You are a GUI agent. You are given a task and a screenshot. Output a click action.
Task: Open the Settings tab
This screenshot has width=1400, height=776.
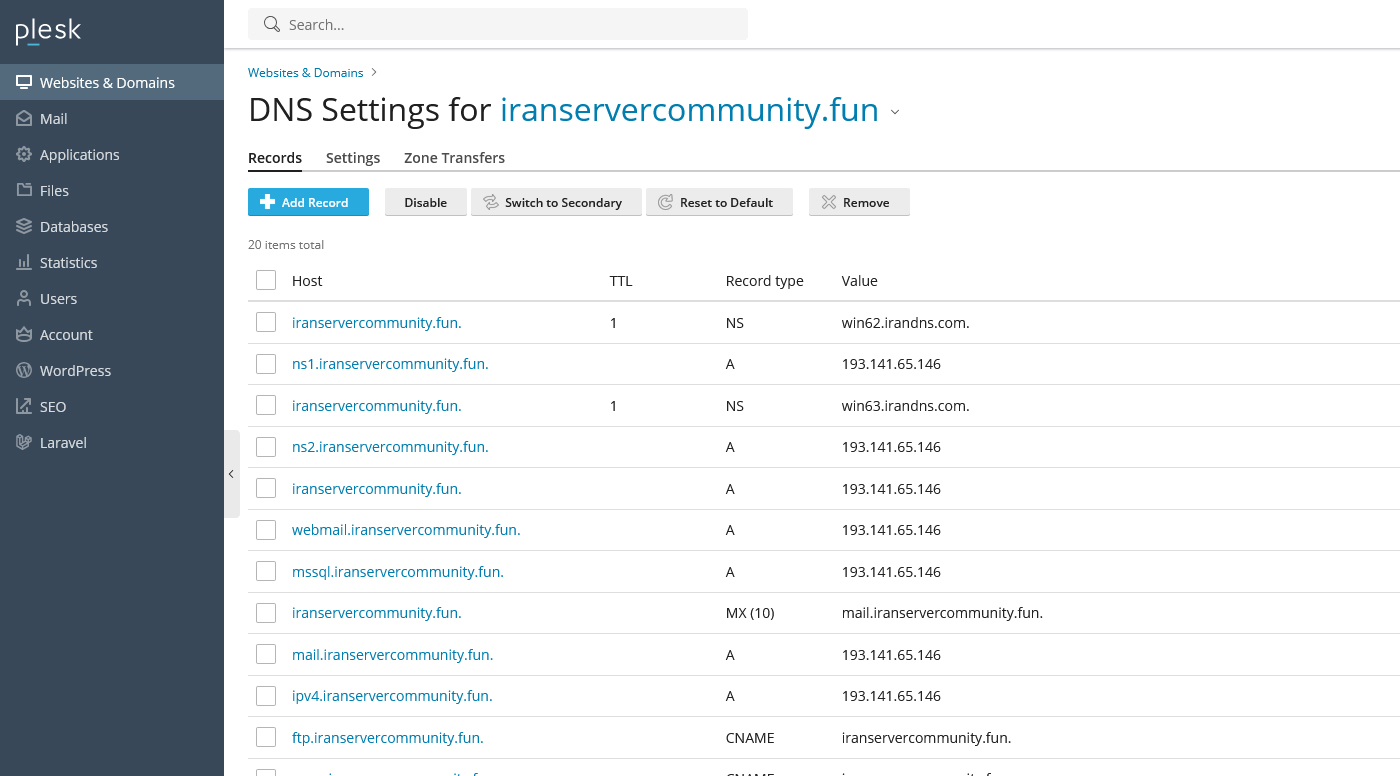353,158
